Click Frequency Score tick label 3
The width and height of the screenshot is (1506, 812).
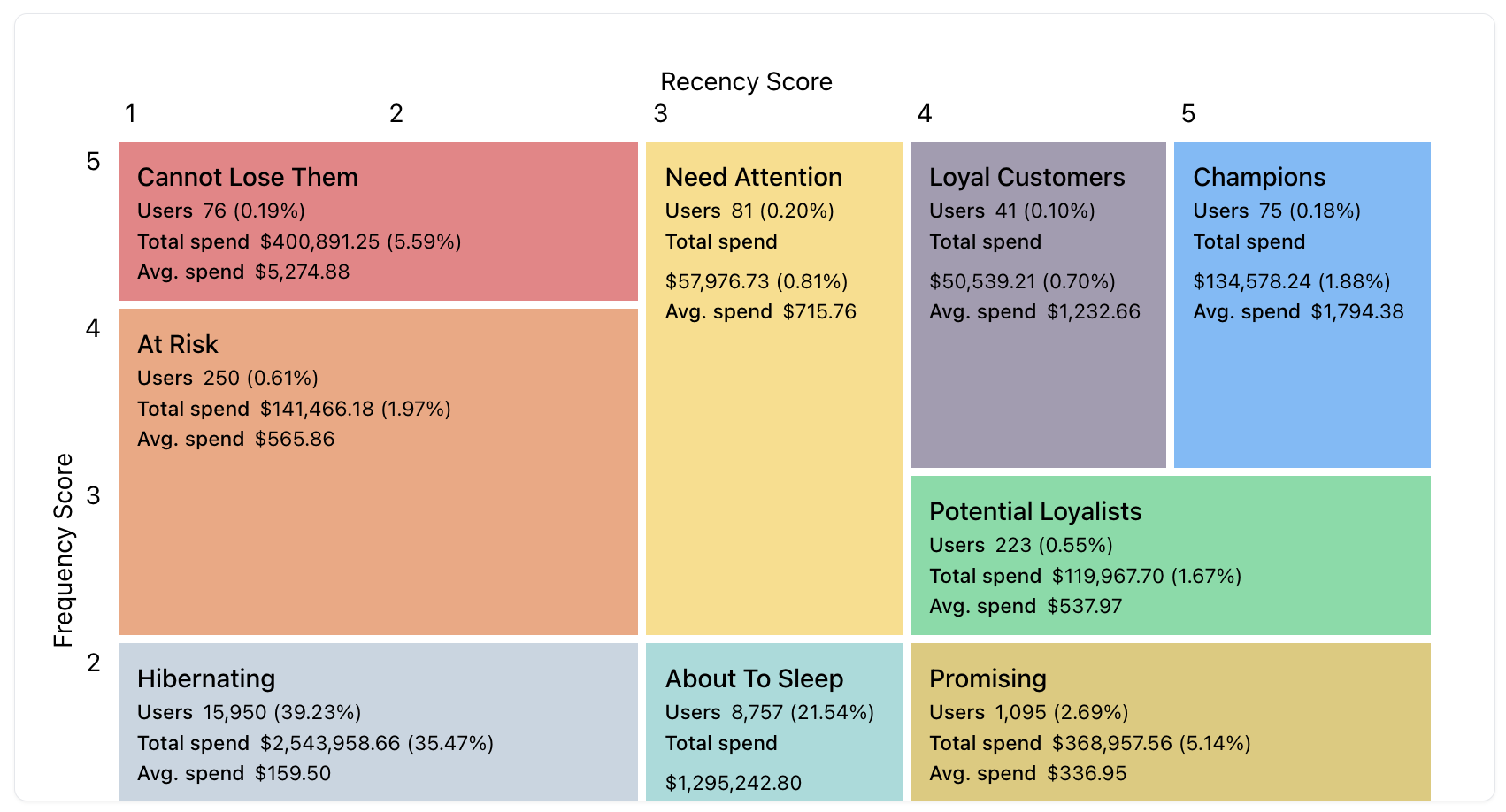[x=94, y=496]
